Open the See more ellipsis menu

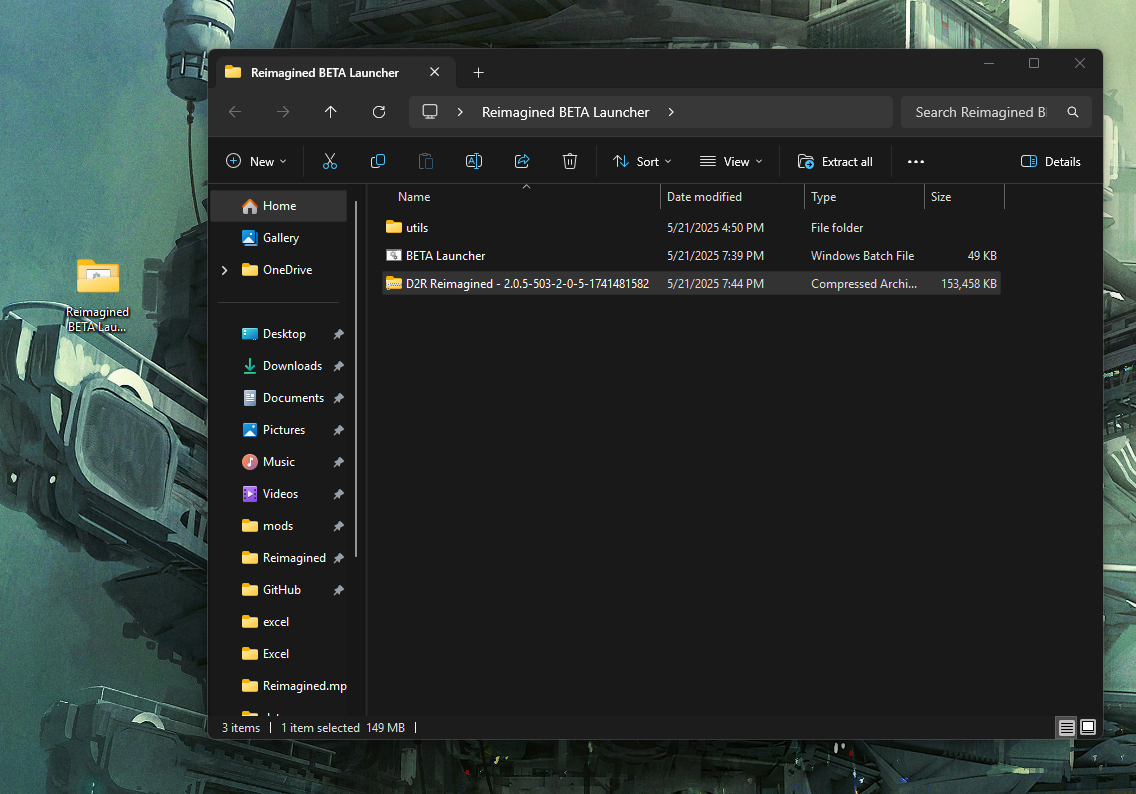(916, 162)
